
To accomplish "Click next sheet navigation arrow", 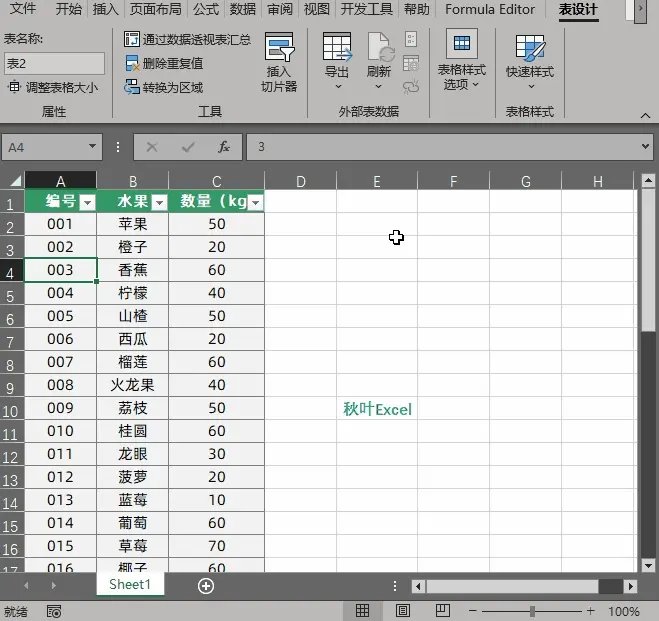I will pyautogui.click(x=53, y=585).
